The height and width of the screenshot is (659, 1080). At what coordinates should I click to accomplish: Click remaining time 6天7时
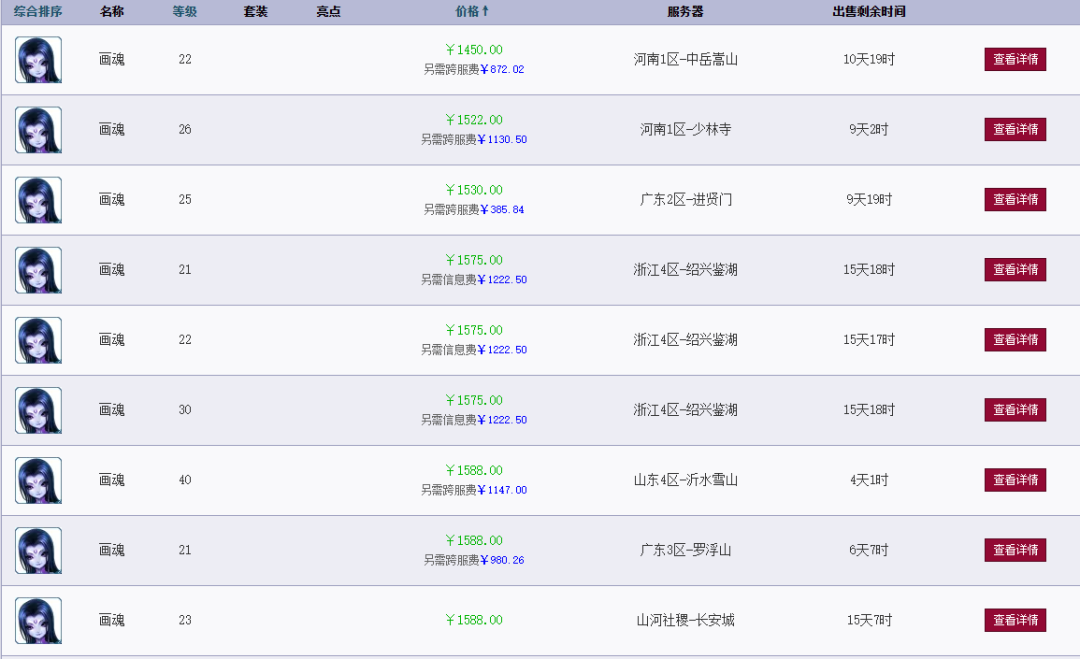coord(869,550)
